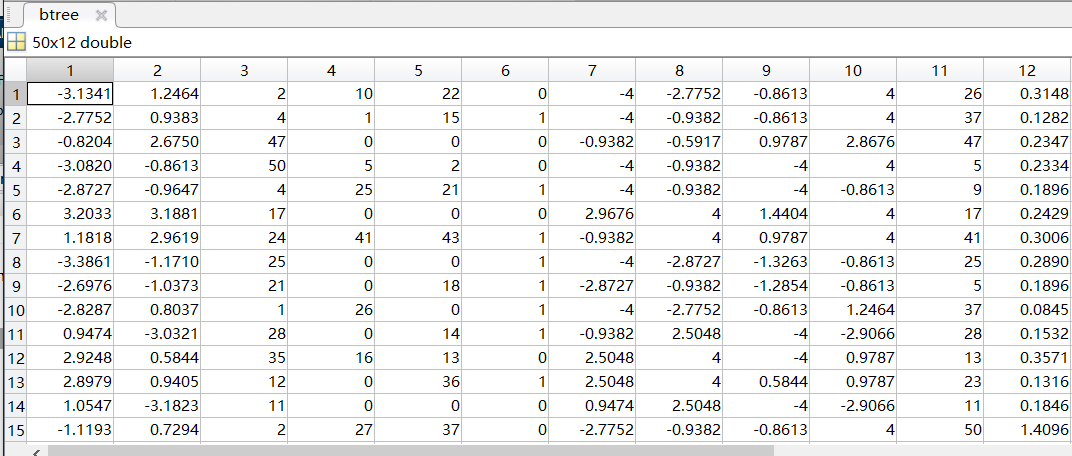
Task: Click the cell with value 0.1532
Action: 1028,334
